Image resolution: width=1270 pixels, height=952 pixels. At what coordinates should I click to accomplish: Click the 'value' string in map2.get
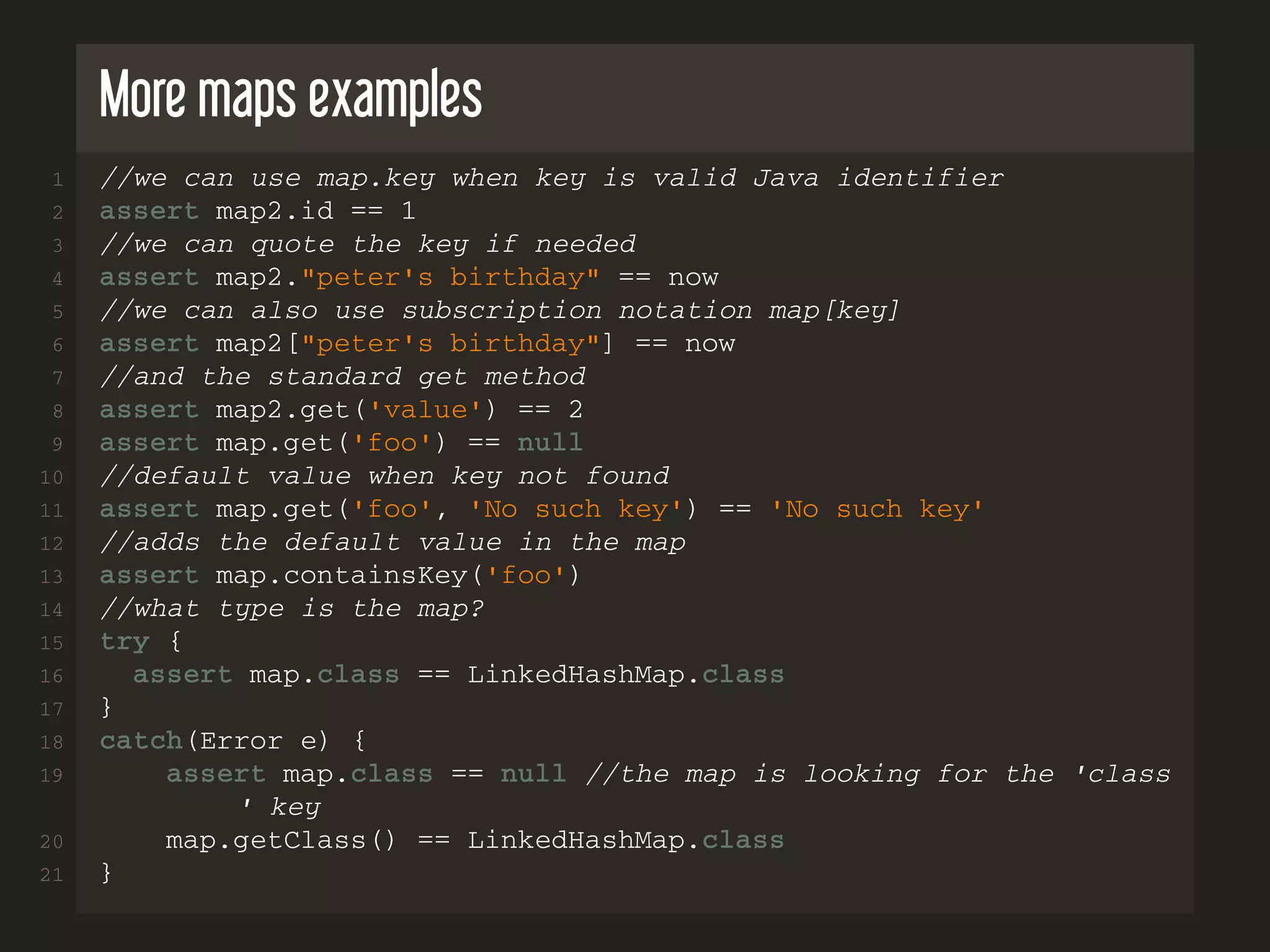(425, 410)
